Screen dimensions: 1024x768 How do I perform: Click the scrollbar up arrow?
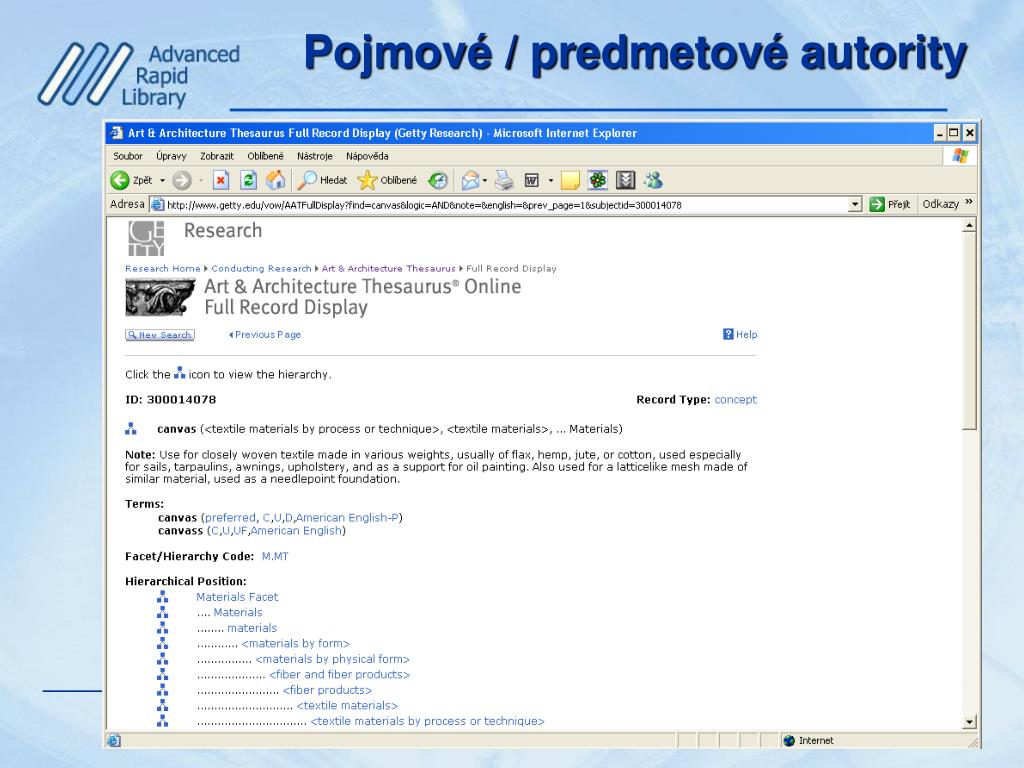[969, 226]
